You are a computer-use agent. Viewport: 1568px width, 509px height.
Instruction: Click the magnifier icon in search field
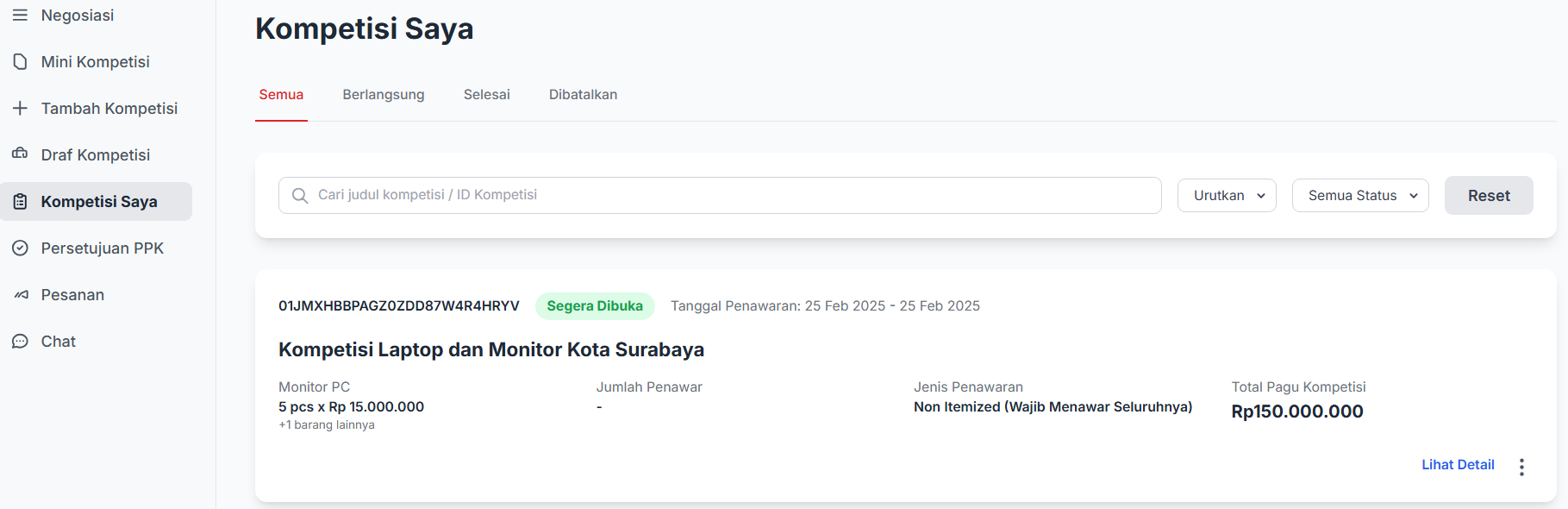[x=299, y=196]
